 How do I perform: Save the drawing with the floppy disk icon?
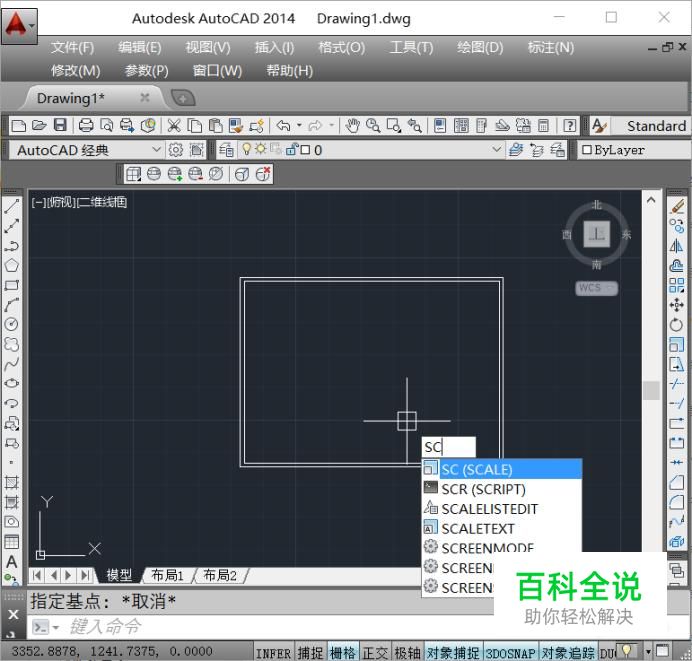(x=60, y=125)
